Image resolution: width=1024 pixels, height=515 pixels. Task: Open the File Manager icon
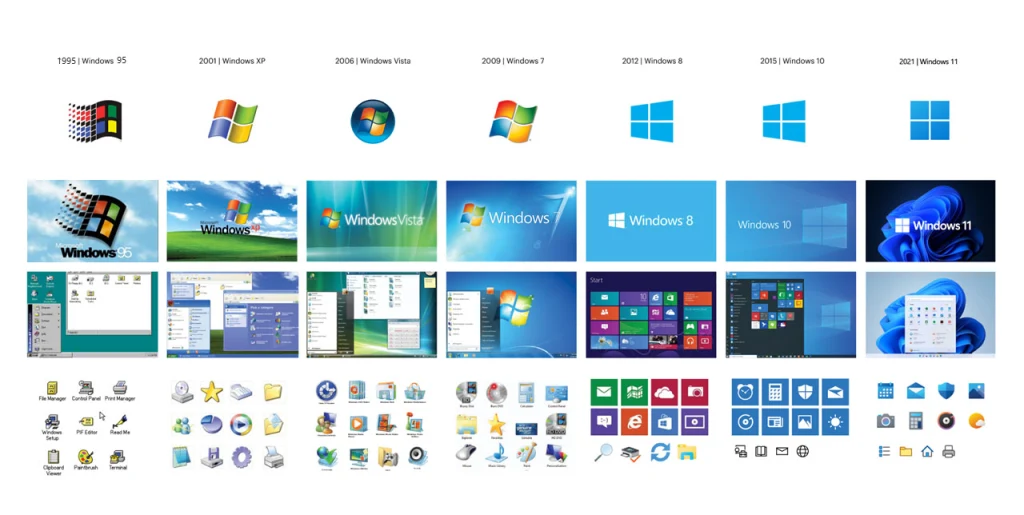(52, 390)
